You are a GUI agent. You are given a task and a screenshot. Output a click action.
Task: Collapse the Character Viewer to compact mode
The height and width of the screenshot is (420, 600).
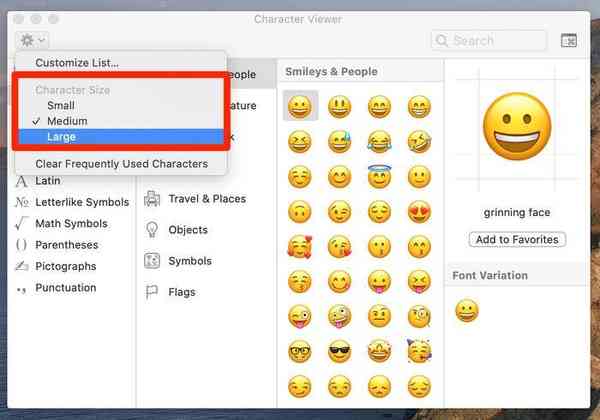tap(568, 40)
